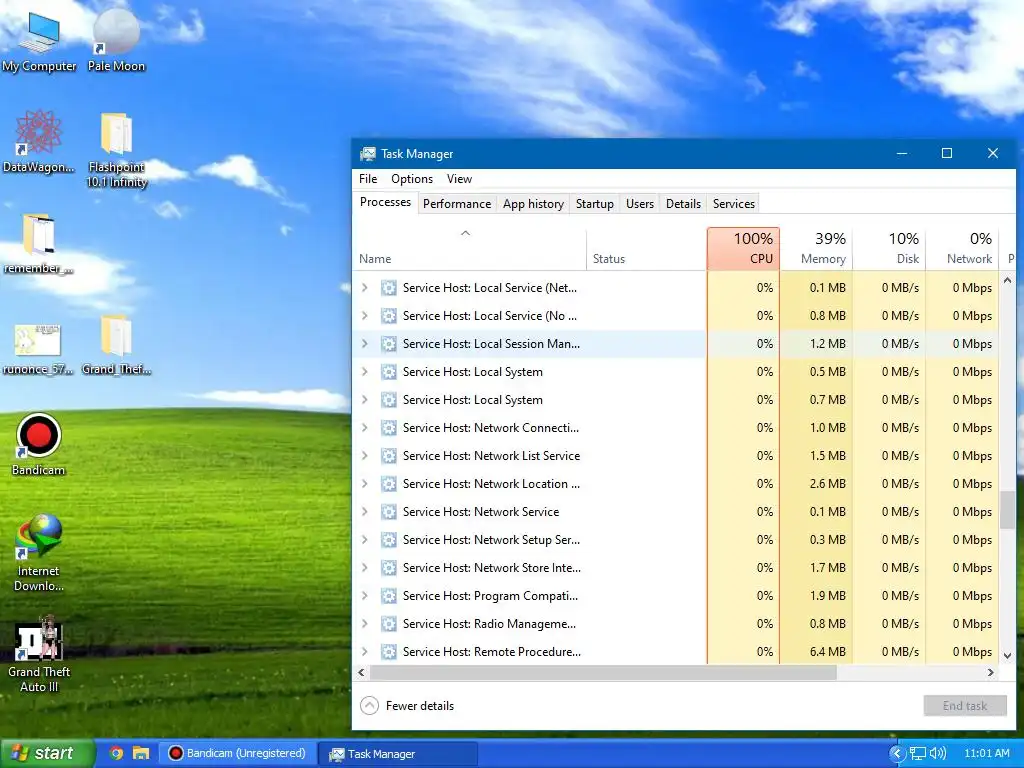The height and width of the screenshot is (768, 1024).
Task: Click scroll left arrow on horizontal scrollbar
Action: 361,672
